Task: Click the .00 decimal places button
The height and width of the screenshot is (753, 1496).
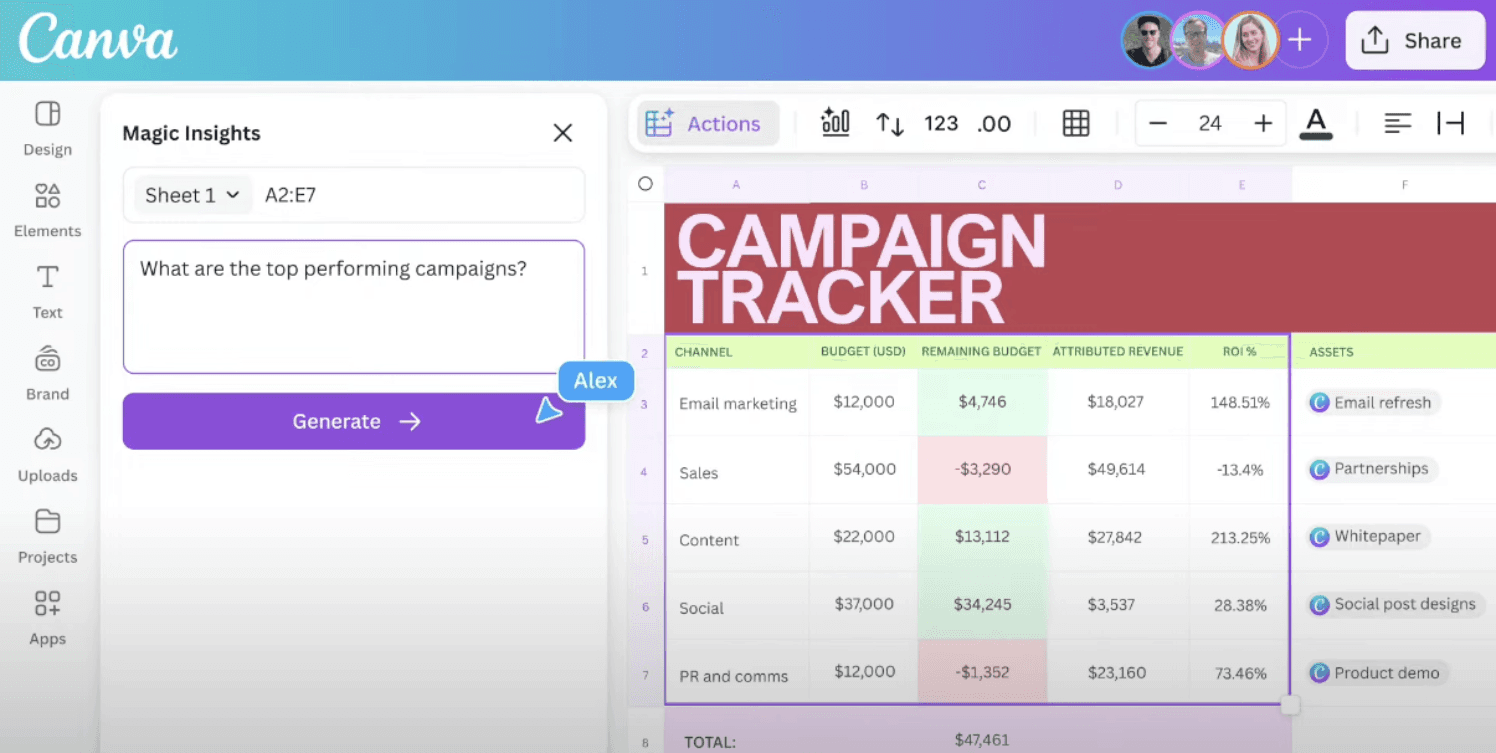Action: 994,124
